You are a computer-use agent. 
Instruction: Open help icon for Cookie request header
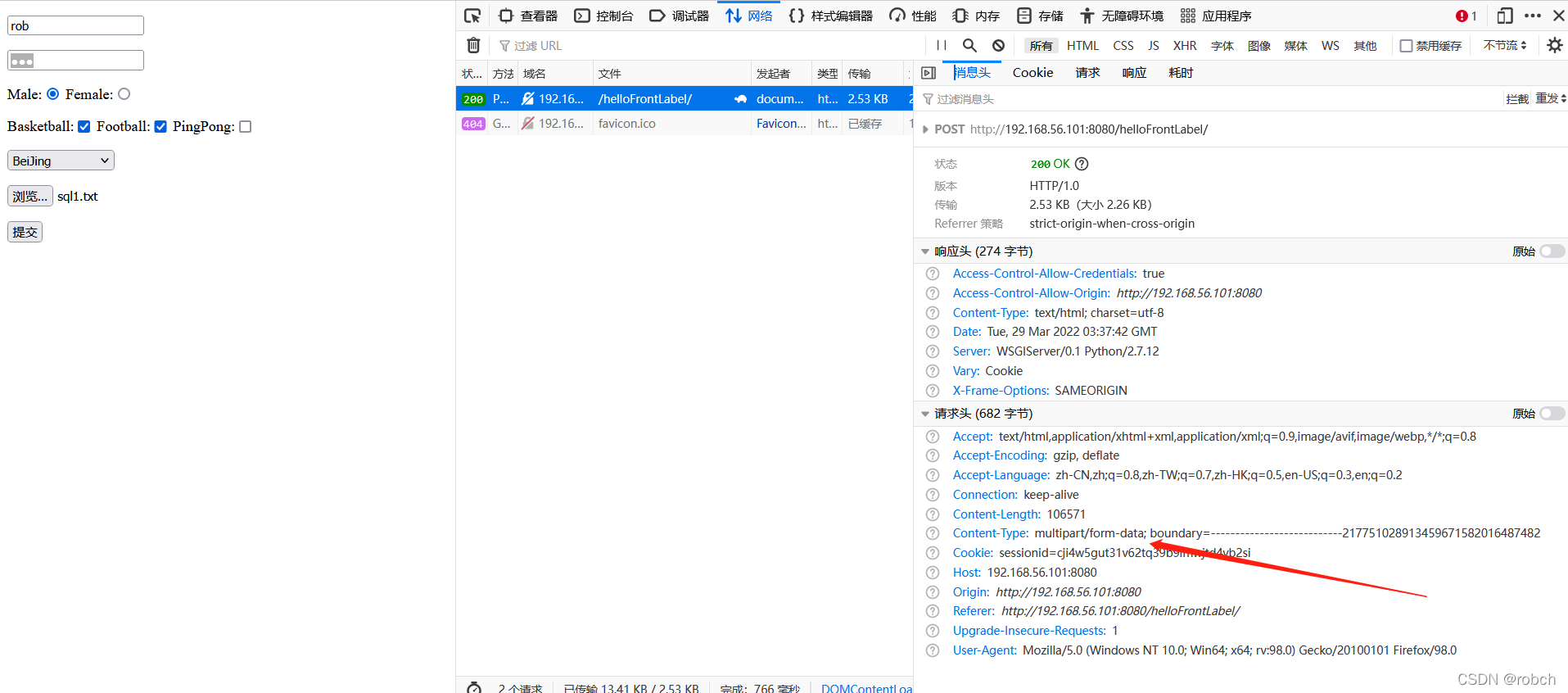tap(933, 553)
